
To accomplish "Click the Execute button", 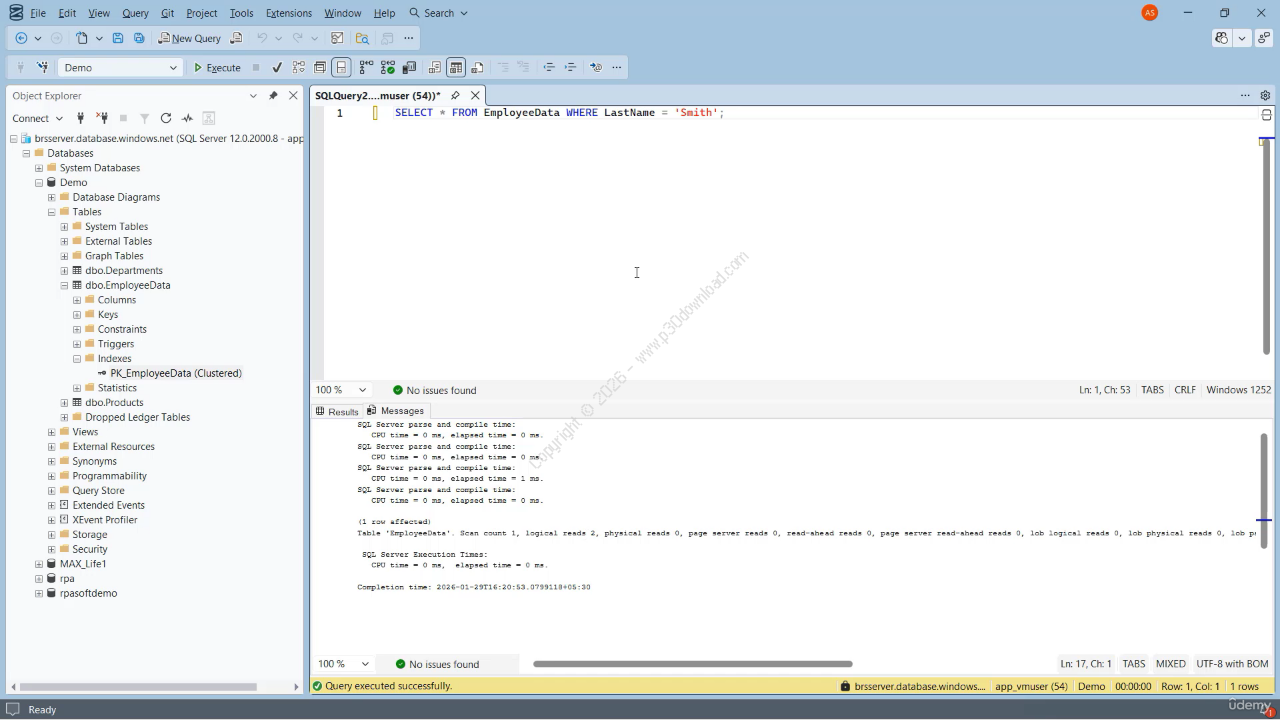I will pos(217,68).
